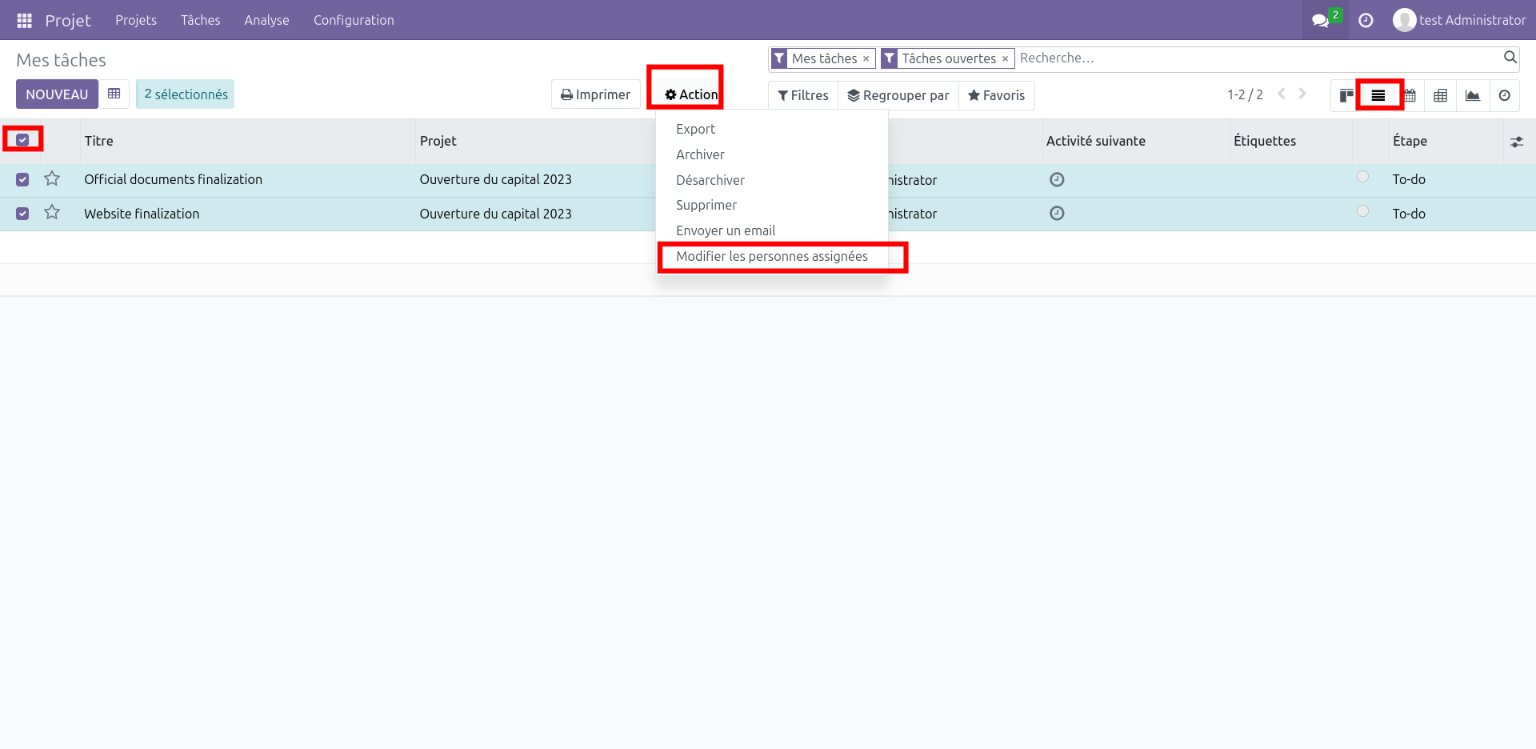Click the Imprimer button
This screenshot has width=1536, height=749.
(x=595, y=94)
